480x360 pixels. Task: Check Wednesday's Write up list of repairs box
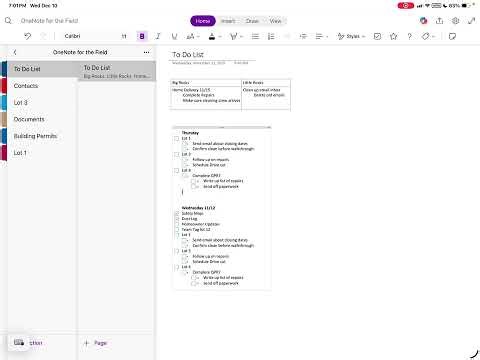click(194, 278)
